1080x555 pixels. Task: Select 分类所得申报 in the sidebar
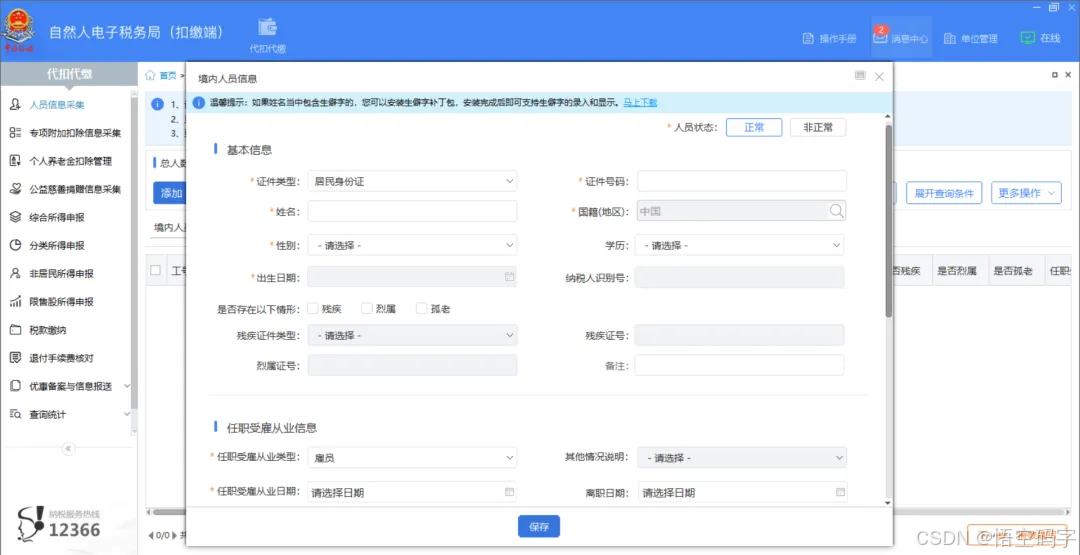(x=57, y=246)
